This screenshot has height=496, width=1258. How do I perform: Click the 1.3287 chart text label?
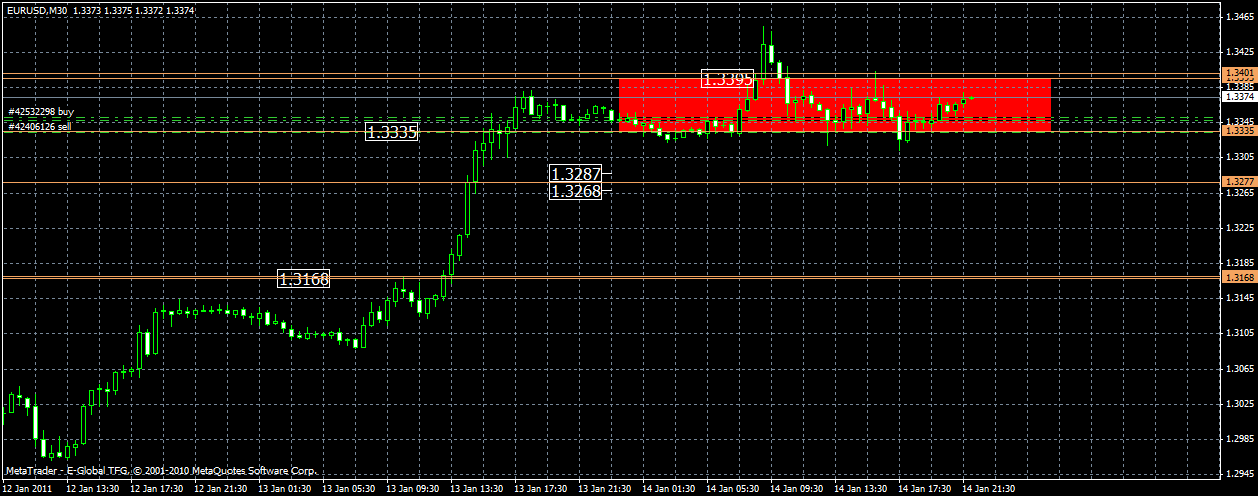point(575,173)
